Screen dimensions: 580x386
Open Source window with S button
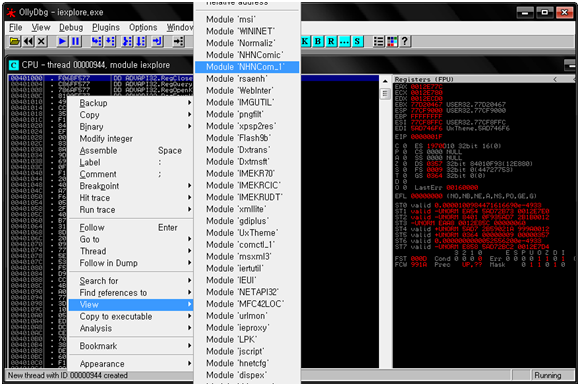(x=357, y=41)
